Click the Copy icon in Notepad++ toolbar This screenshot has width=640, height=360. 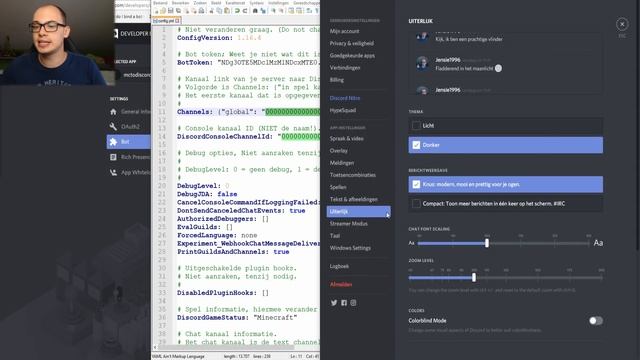[x=219, y=11]
